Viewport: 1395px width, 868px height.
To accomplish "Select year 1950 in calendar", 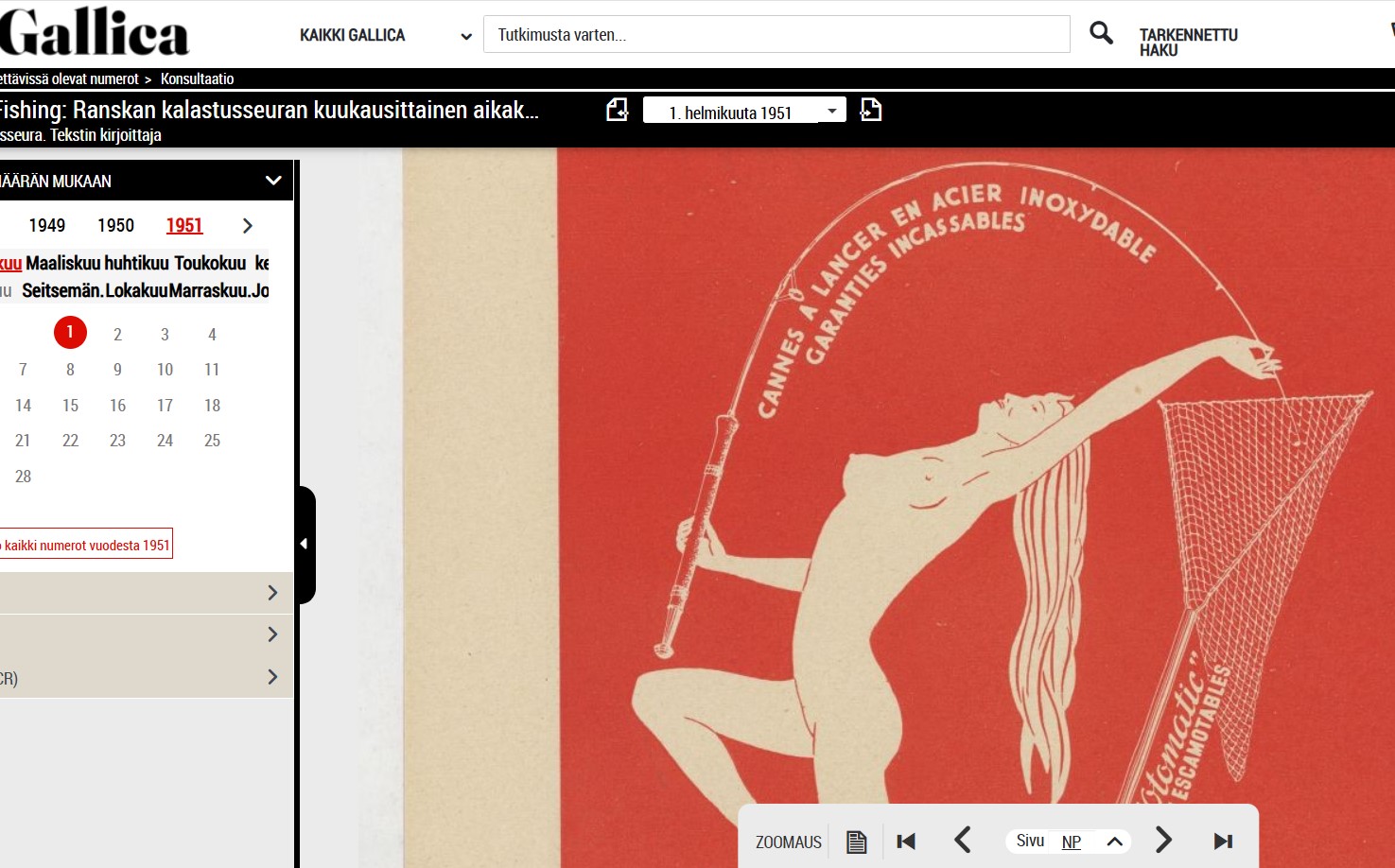I will click(115, 225).
